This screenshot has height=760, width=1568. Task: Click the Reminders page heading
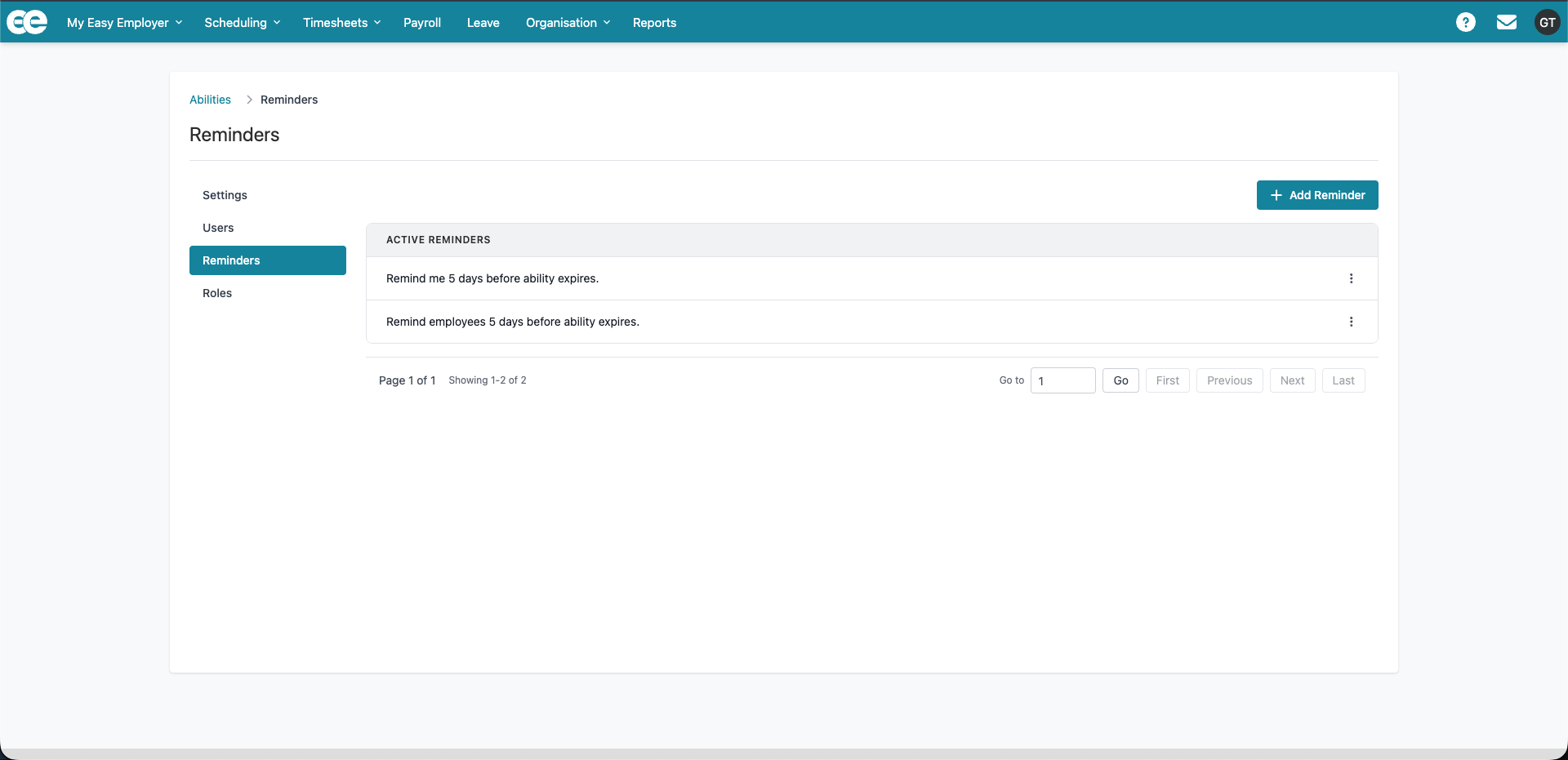[x=234, y=135]
